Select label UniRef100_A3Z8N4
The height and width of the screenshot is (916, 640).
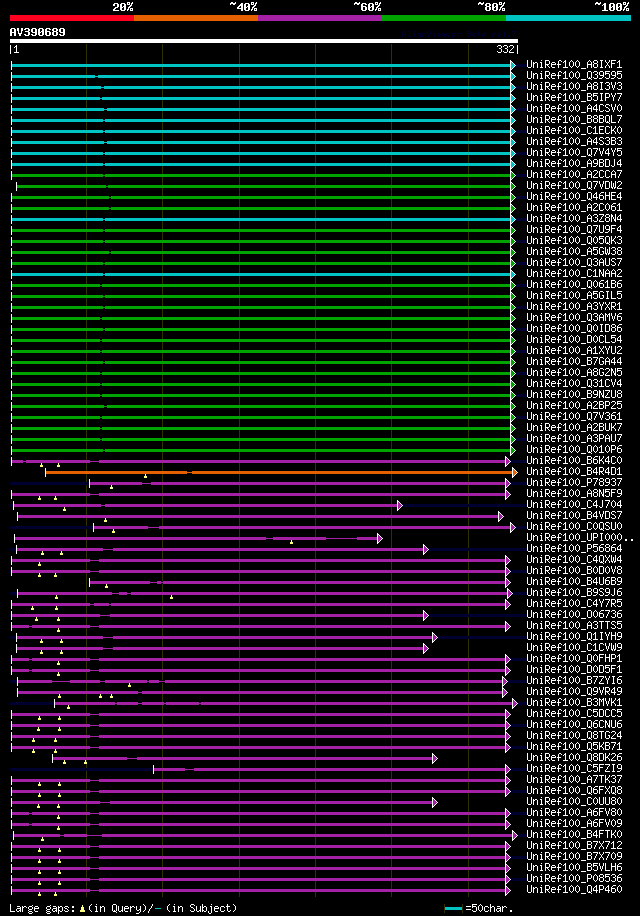tap(574, 218)
